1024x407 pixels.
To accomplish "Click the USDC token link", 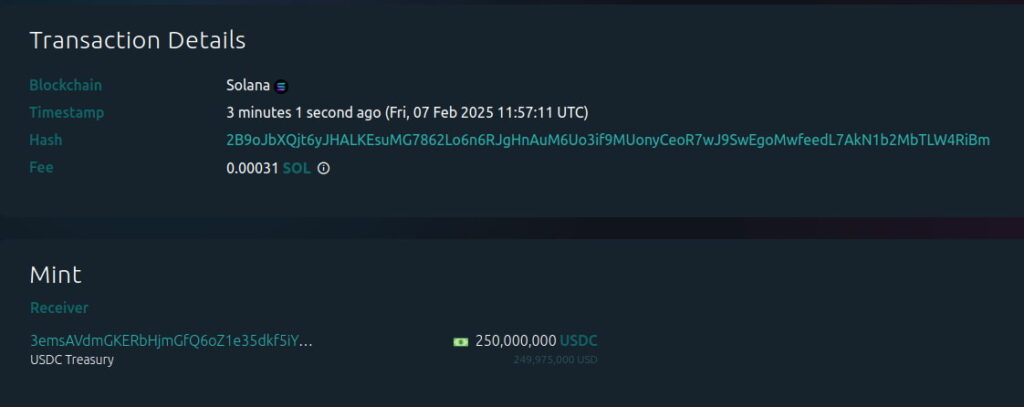I will click(578, 341).
